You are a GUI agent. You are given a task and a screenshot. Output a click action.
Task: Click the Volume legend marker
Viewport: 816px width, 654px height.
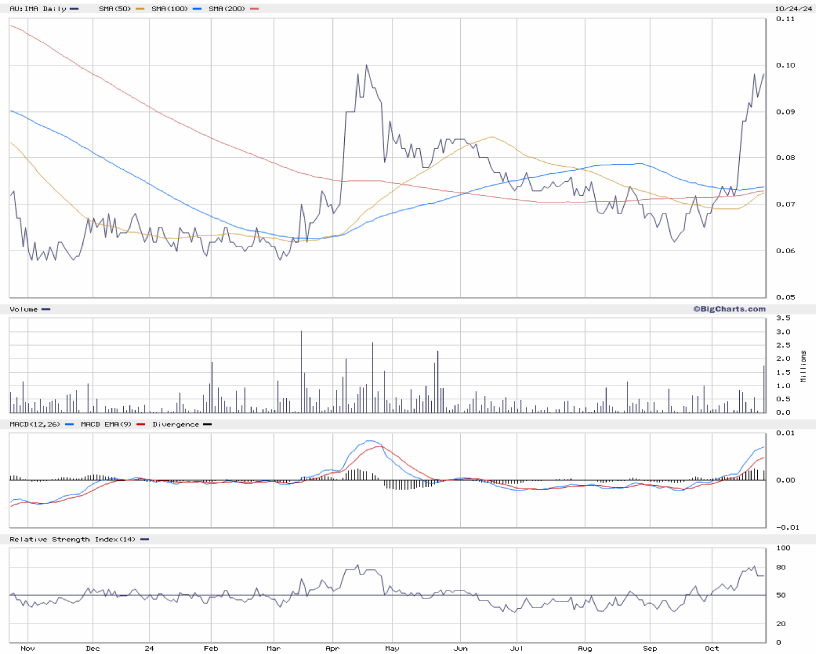click(45, 310)
